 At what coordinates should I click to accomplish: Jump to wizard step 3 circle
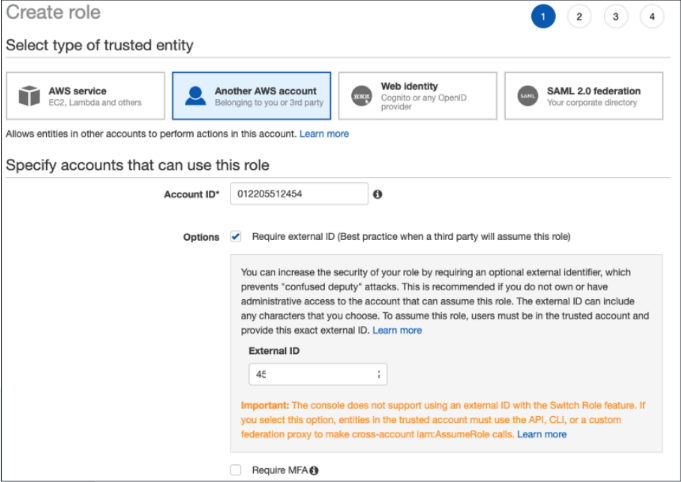coord(615,17)
